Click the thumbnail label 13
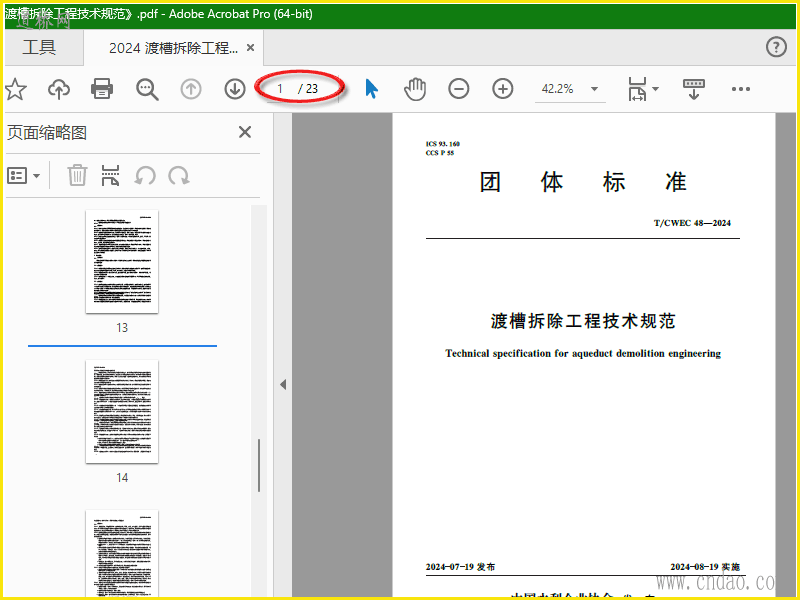Screen dimensions: 800x600 click(x=122, y=328)
